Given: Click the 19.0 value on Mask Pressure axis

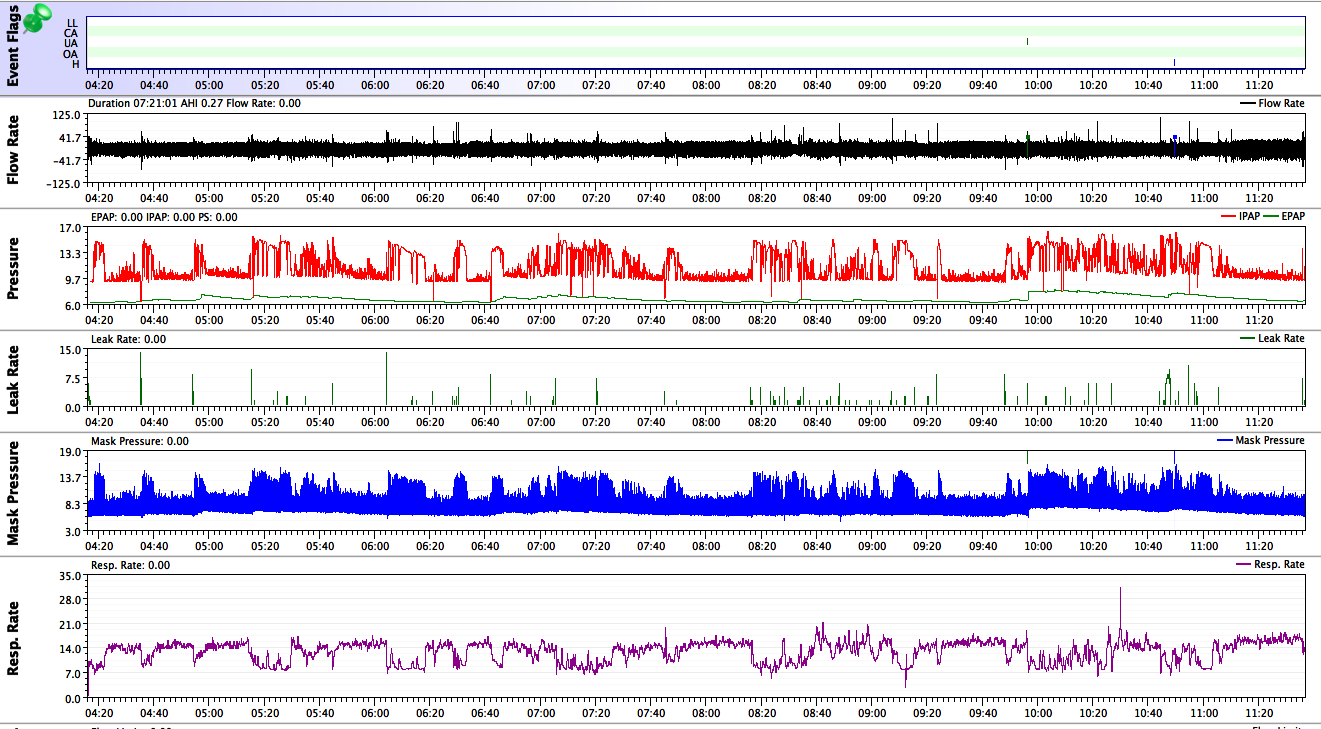Looking at the screenshot, I should pyautogui.click(x=69, y=452).
